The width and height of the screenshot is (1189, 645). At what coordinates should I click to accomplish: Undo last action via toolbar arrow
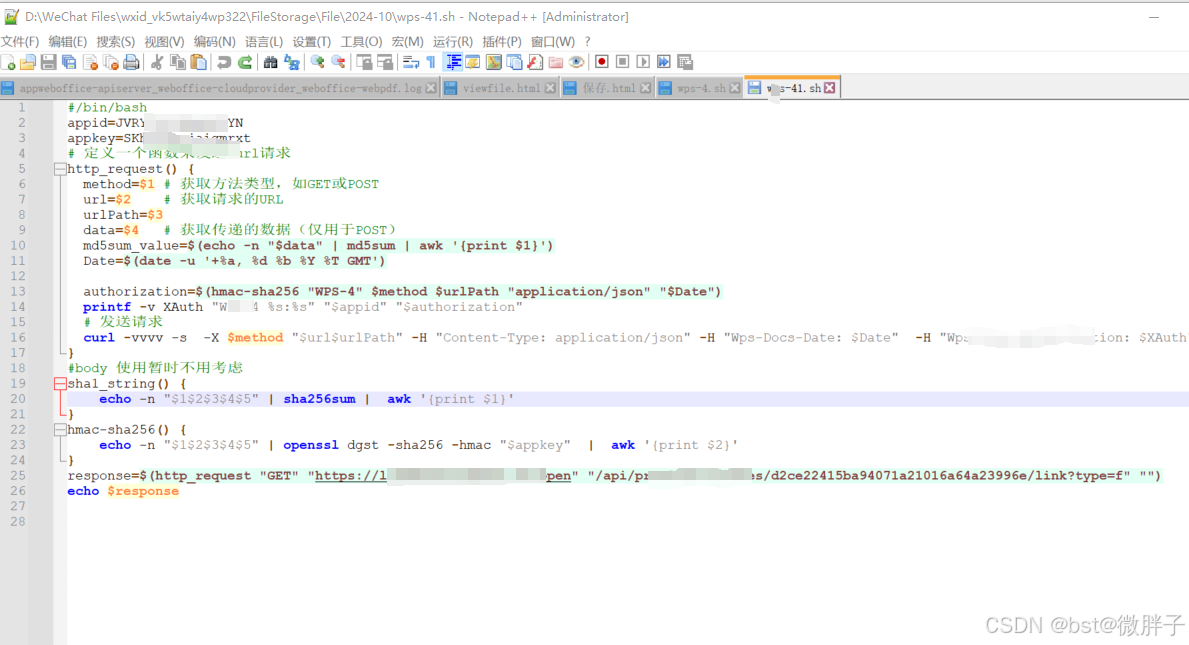pyautogui.click(x=224, y=62)
